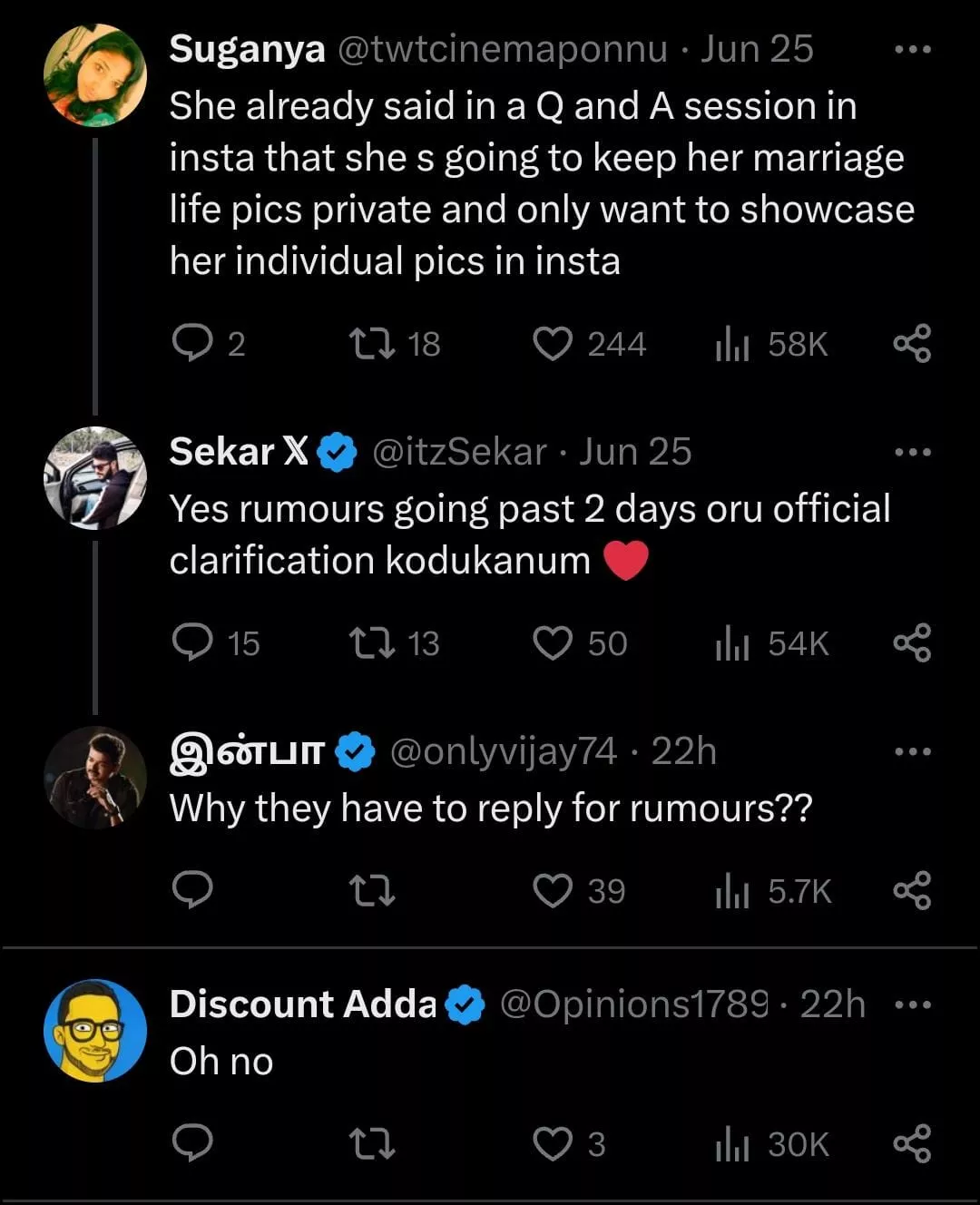This screenshot has width=980, height=1205.
Task: Open the @twtcinemaponnu profile handle
Action: (503, 50)
